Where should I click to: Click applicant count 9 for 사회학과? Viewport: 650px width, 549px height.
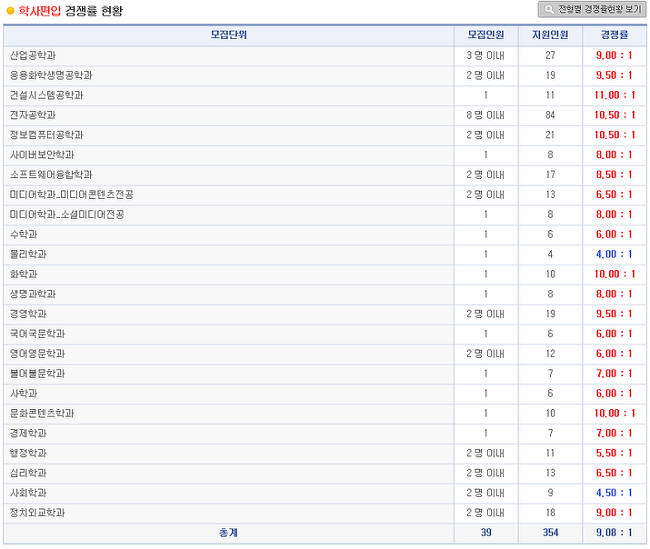pos(550,493)
